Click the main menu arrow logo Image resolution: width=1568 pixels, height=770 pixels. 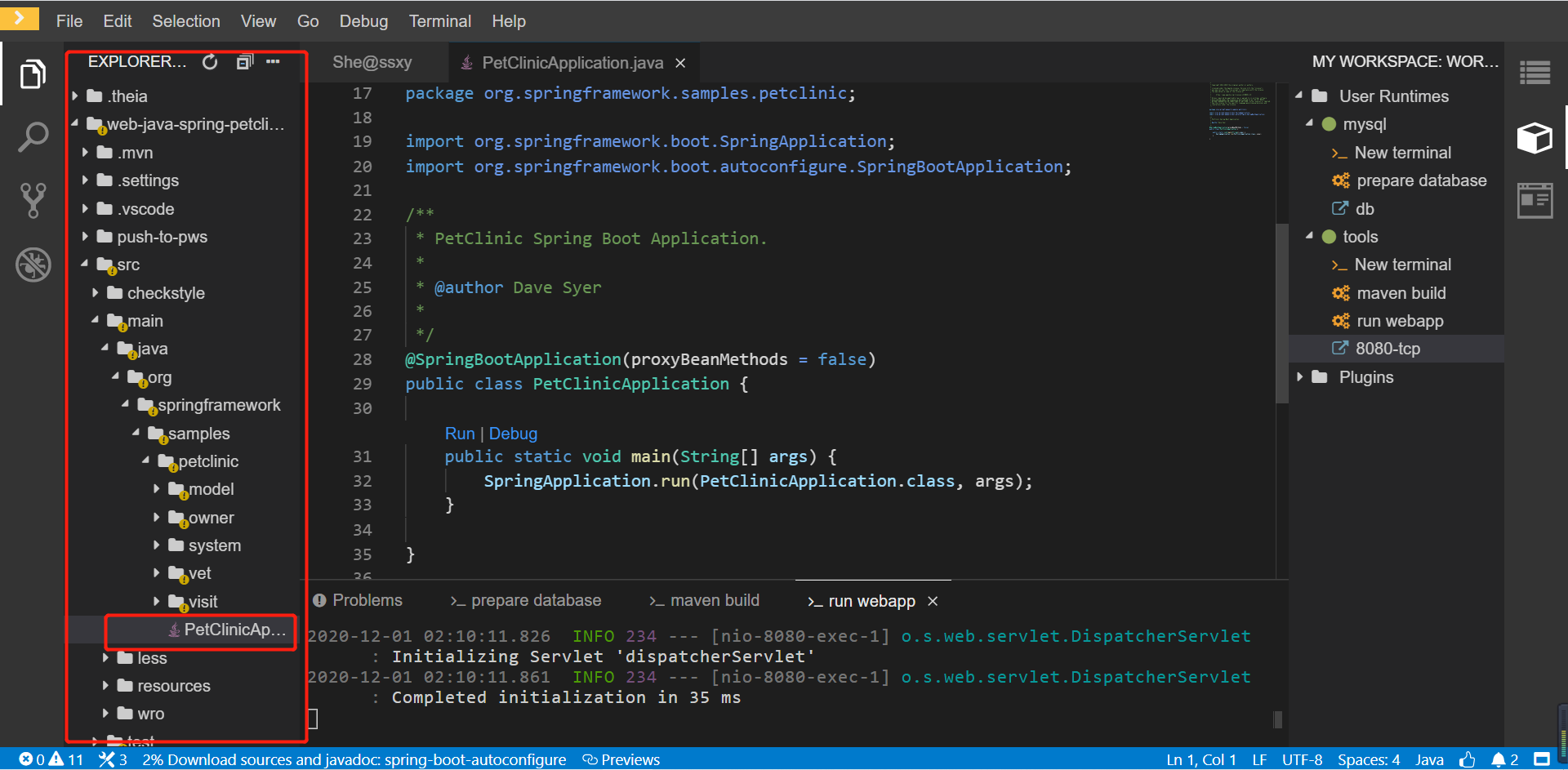pos(20,17)
